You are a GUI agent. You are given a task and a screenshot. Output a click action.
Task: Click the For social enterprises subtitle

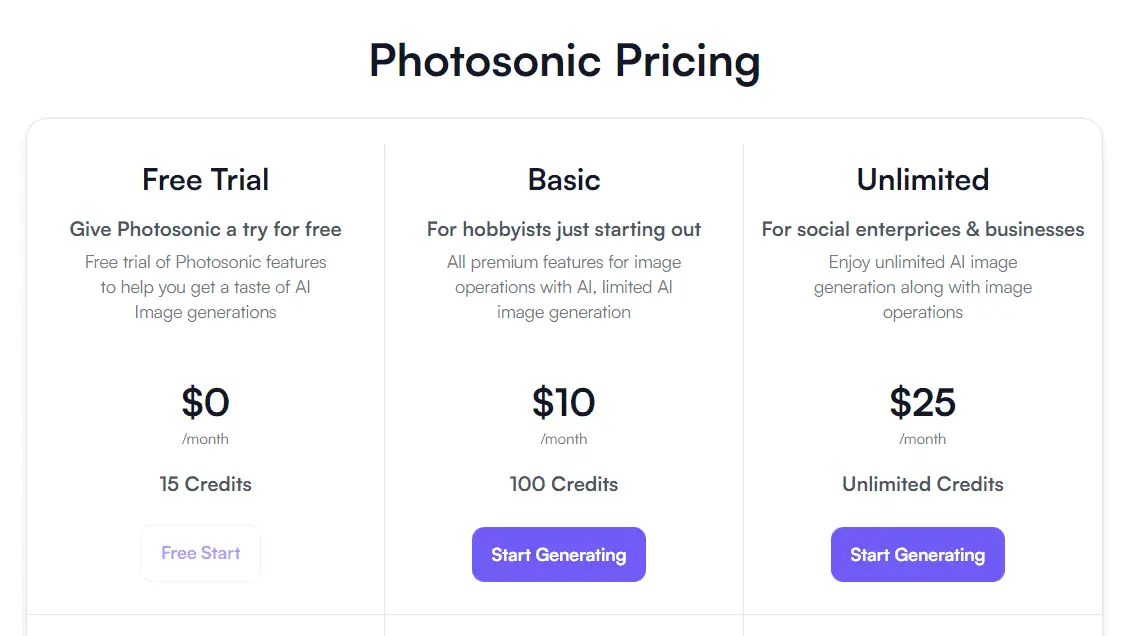click(x=922, y=229)
